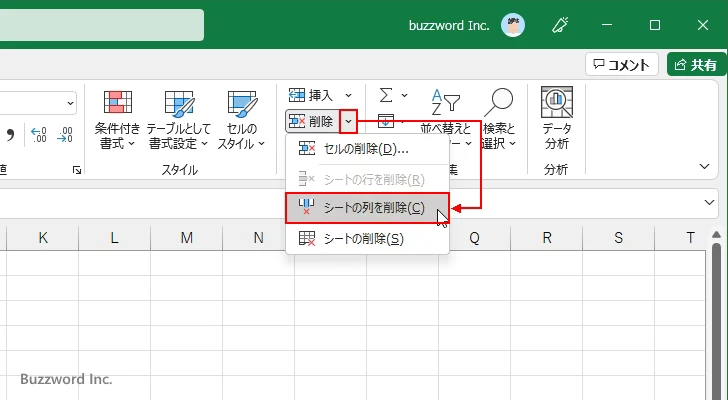Click the Fill down icon

[x=386, y=121]
